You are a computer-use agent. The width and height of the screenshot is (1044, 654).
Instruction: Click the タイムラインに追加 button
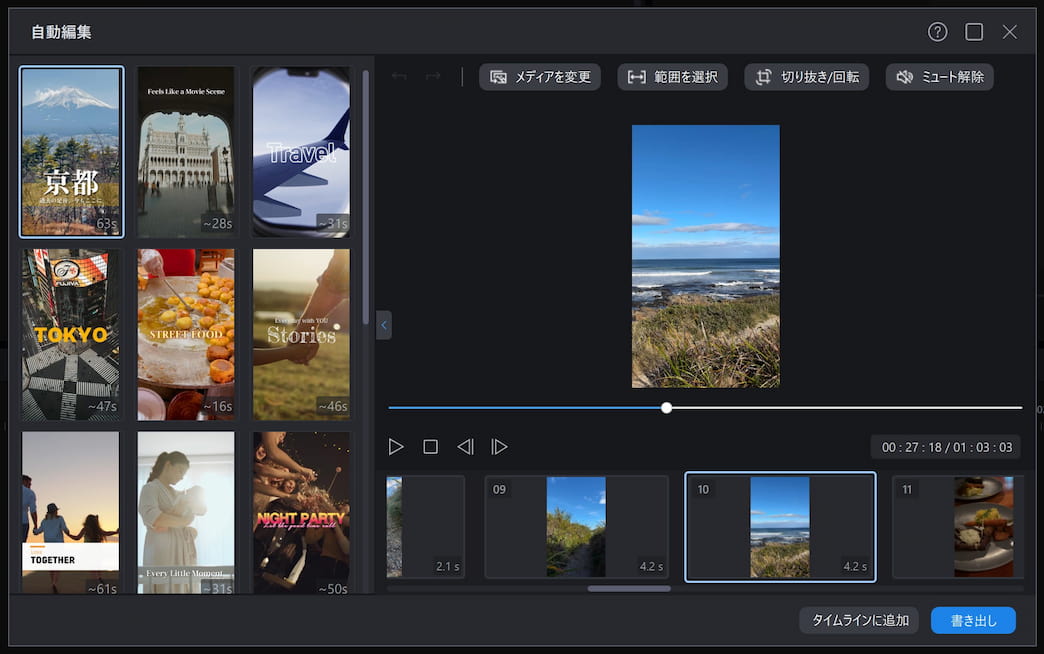pyautogui.click(x=859, y=620)
